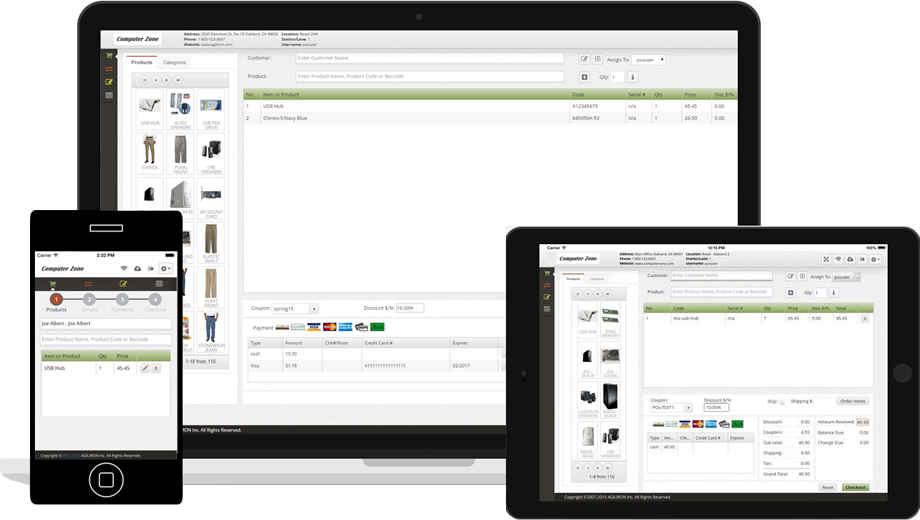Tap Wi-Fi status icon on tablet header
The image size is (920, 520).
pyautogui.click(x=838, y=259)
